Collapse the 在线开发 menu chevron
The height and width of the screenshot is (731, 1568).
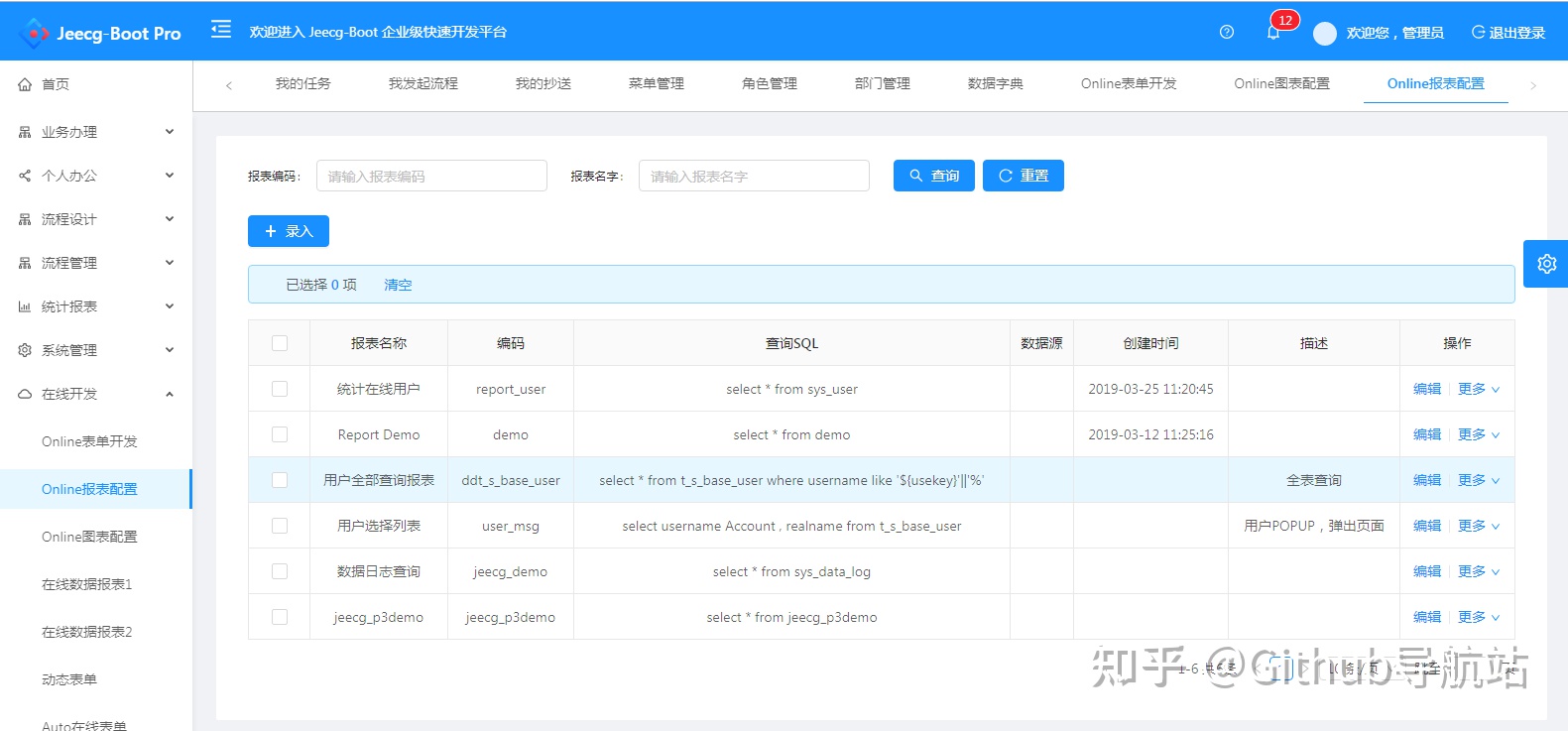[x=170, y=394]
